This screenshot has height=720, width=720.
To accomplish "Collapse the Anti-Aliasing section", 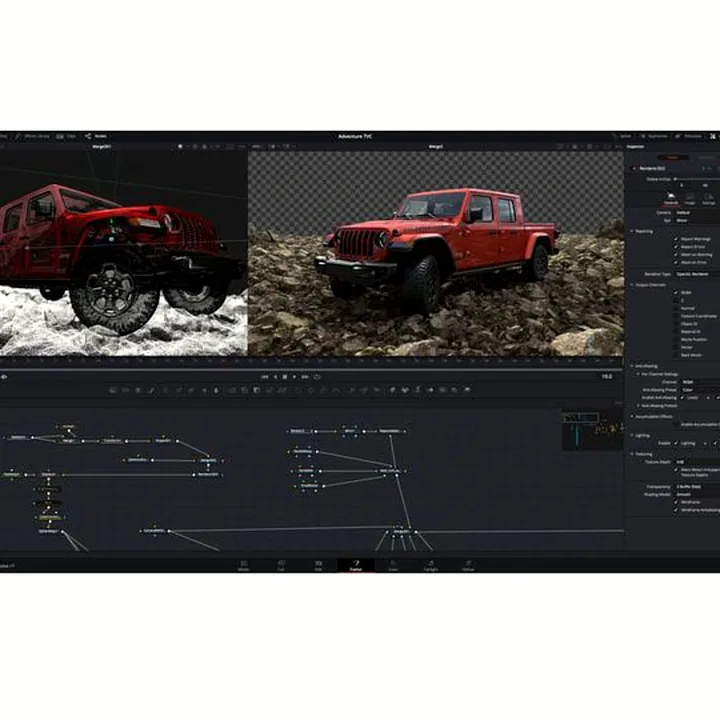I will click(x=632, y=366).
